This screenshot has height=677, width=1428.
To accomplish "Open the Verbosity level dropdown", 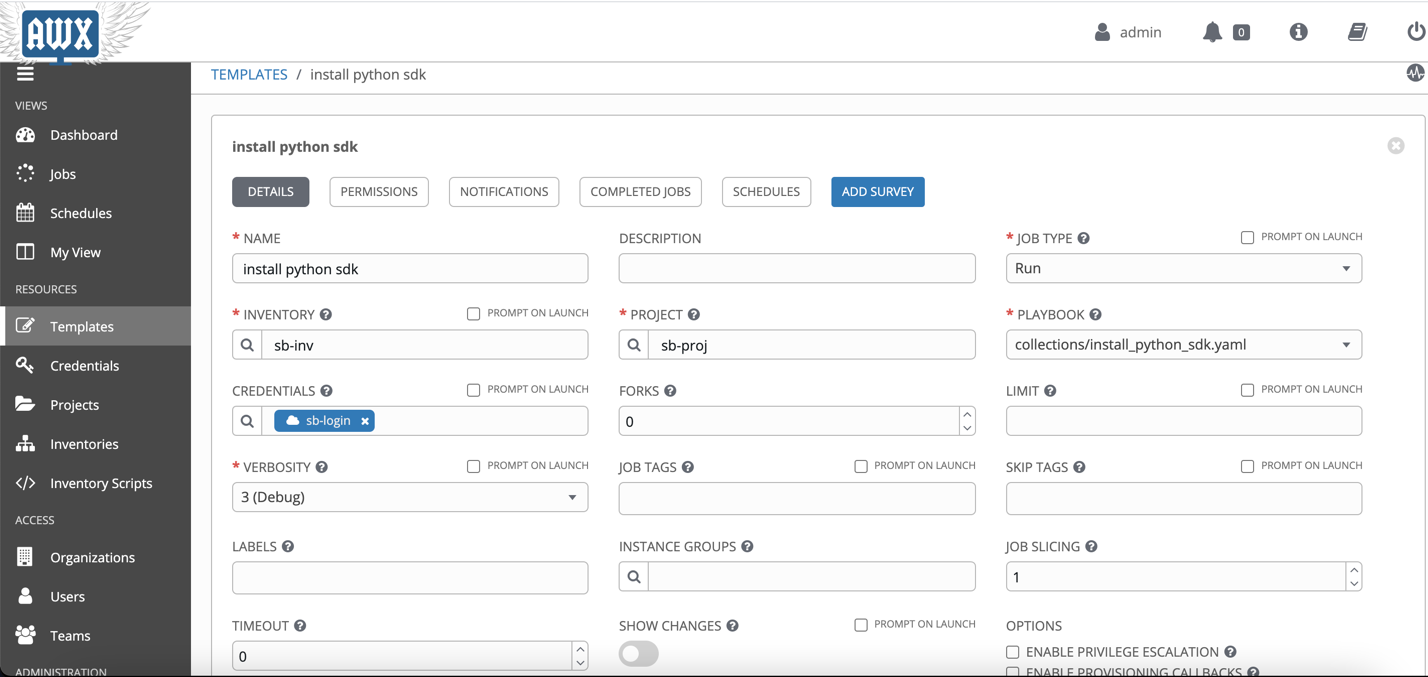I will (571, 497).
